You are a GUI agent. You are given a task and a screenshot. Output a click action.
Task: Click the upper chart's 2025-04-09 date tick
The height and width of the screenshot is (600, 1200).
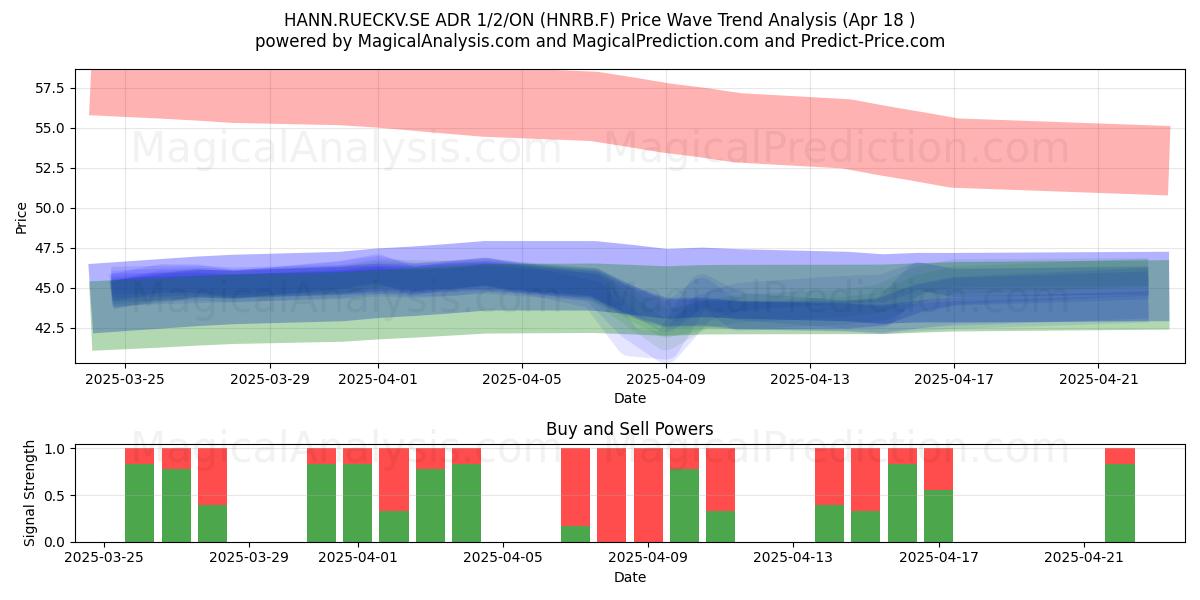tap(666, 379)
